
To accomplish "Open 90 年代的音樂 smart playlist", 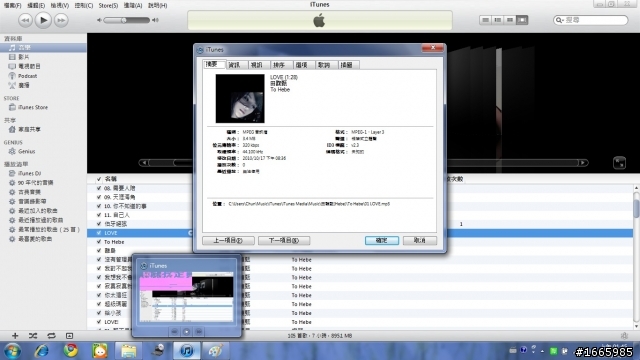I will pyautogui.click(x=35, y=183).
